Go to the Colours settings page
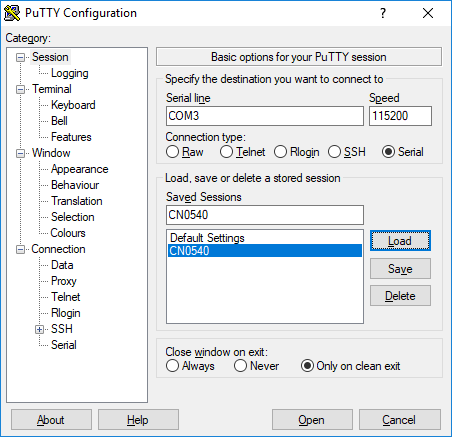The height and width of the screenshot is (437, 452). 68,233
